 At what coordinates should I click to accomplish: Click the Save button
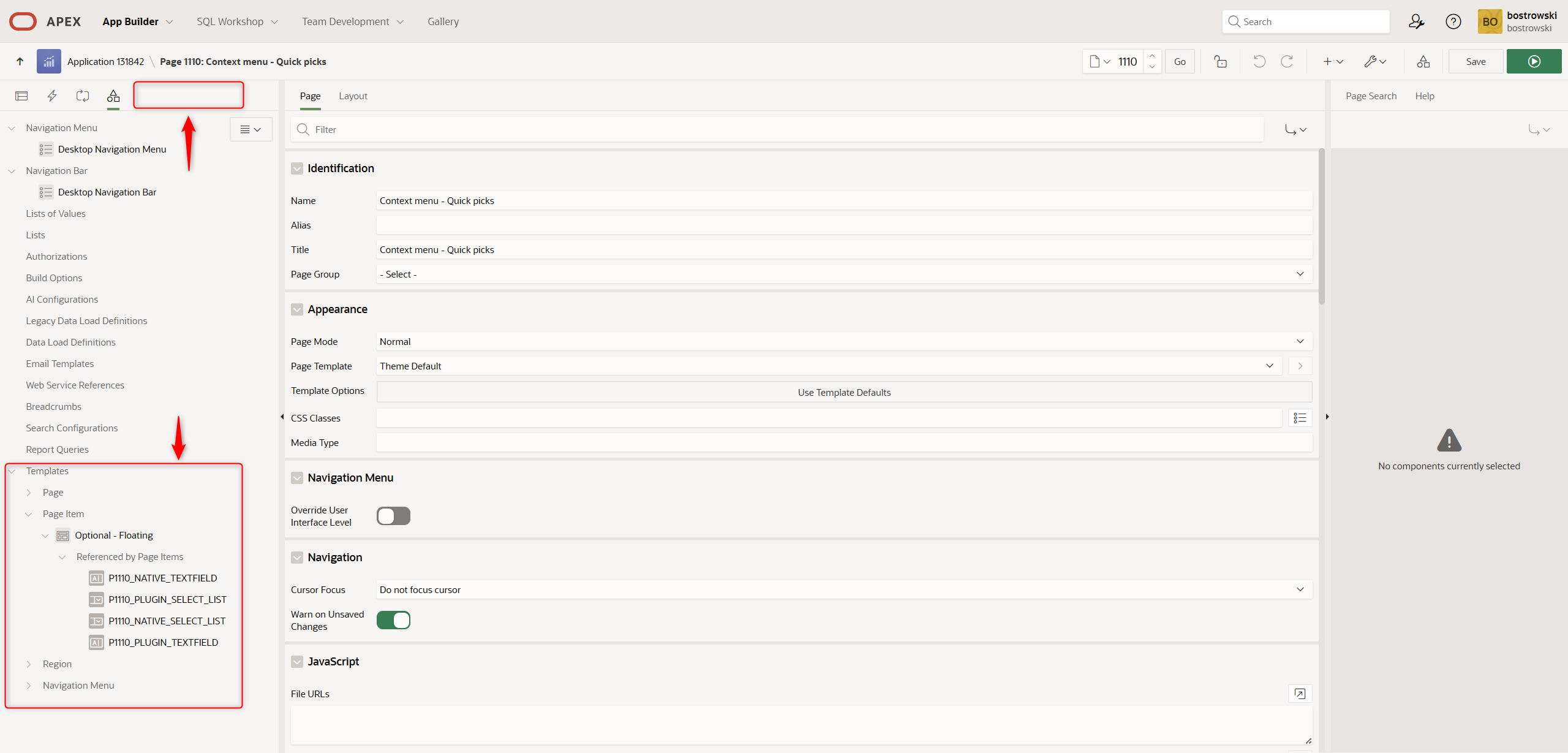1475,61
